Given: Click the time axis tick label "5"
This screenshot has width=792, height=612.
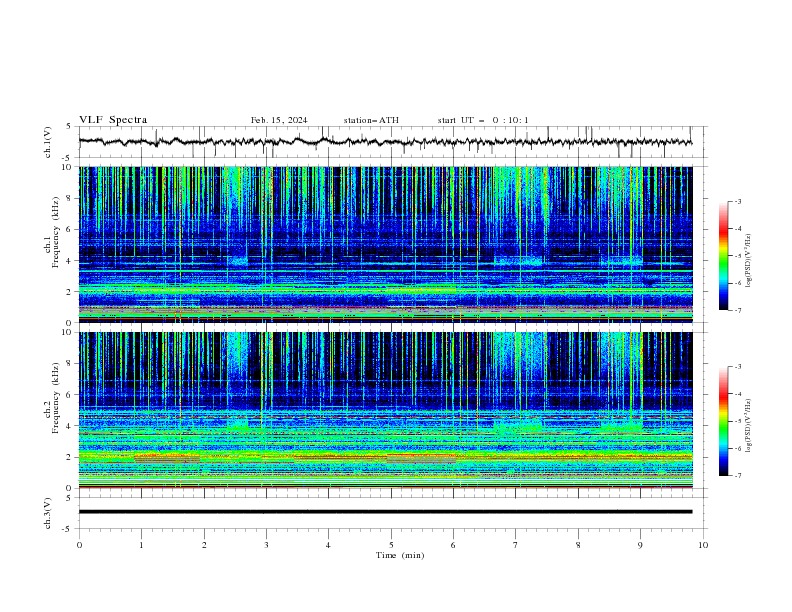Looking at the screenshot, I should [x=391, y=545].
